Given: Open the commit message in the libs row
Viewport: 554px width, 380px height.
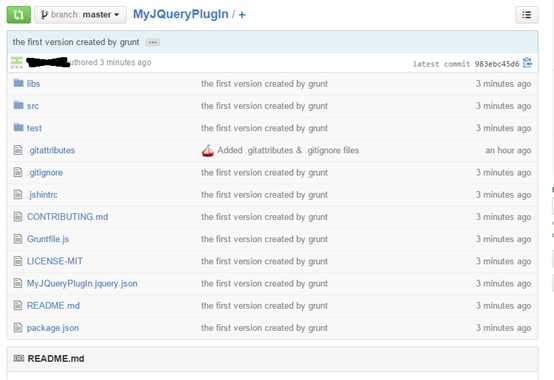Looking at the screenshot, I should (264, 84).
